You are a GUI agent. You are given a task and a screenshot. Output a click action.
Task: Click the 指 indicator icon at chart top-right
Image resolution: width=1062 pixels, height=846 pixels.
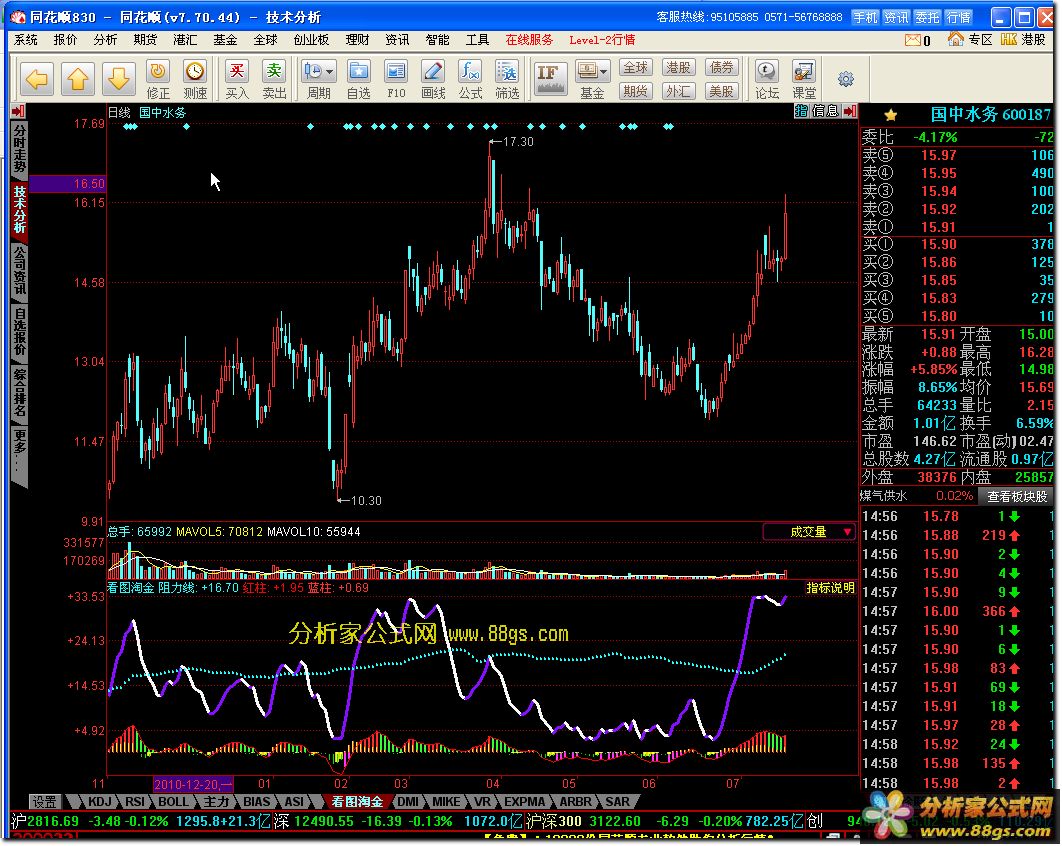[x=801, y=110]
